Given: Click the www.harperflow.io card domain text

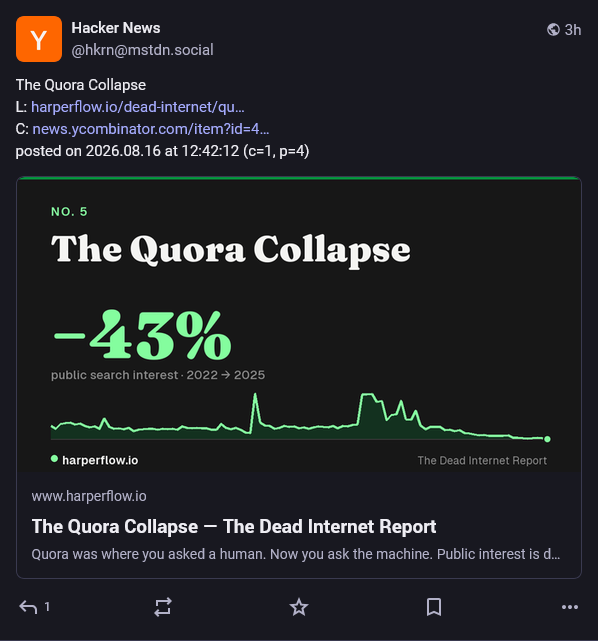Looking at the screenshot, I should click(x=89, y=496).
